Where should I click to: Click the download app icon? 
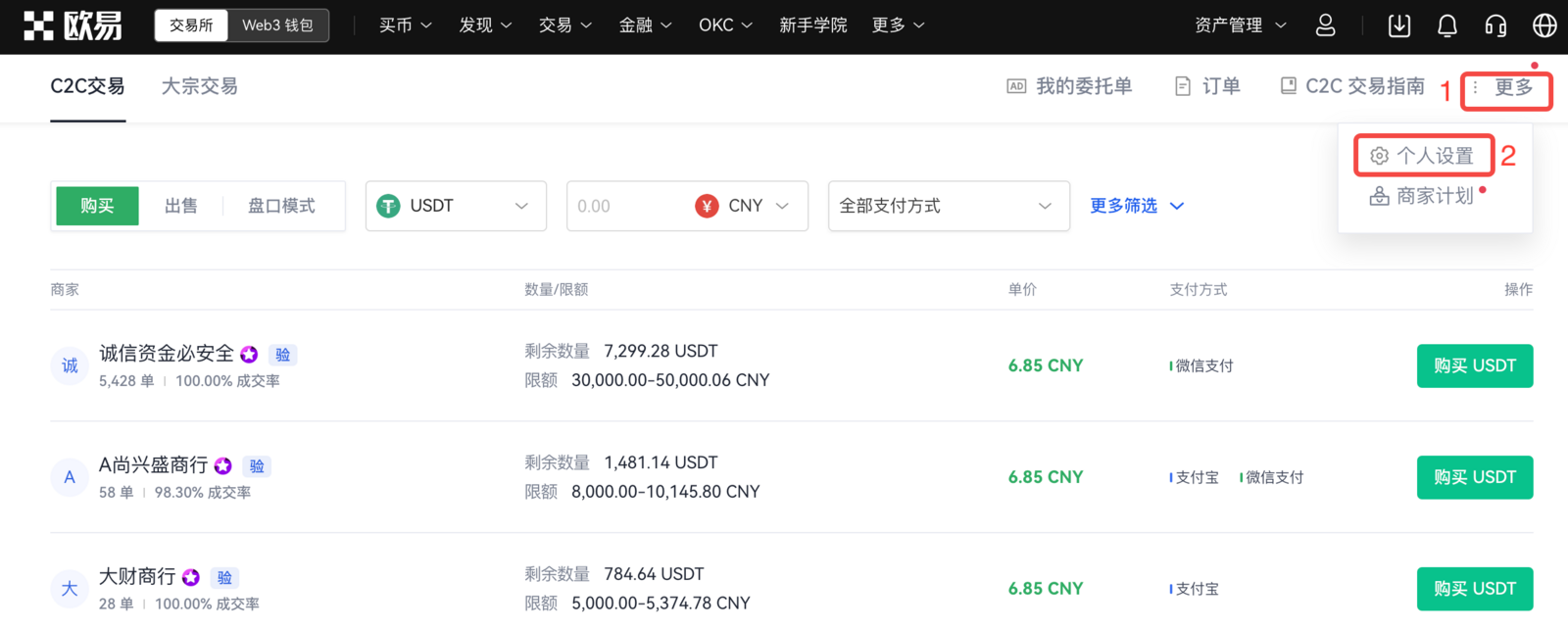coord(1399,25)
